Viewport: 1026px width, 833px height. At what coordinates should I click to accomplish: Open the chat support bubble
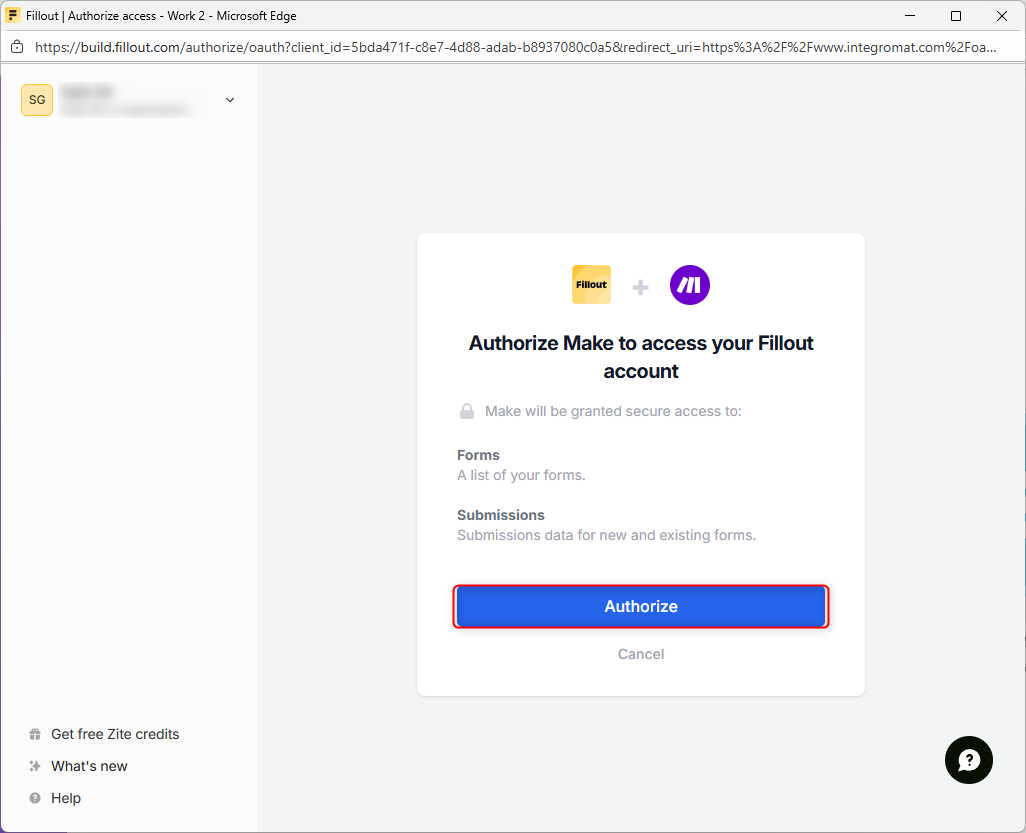coord(969,760)
